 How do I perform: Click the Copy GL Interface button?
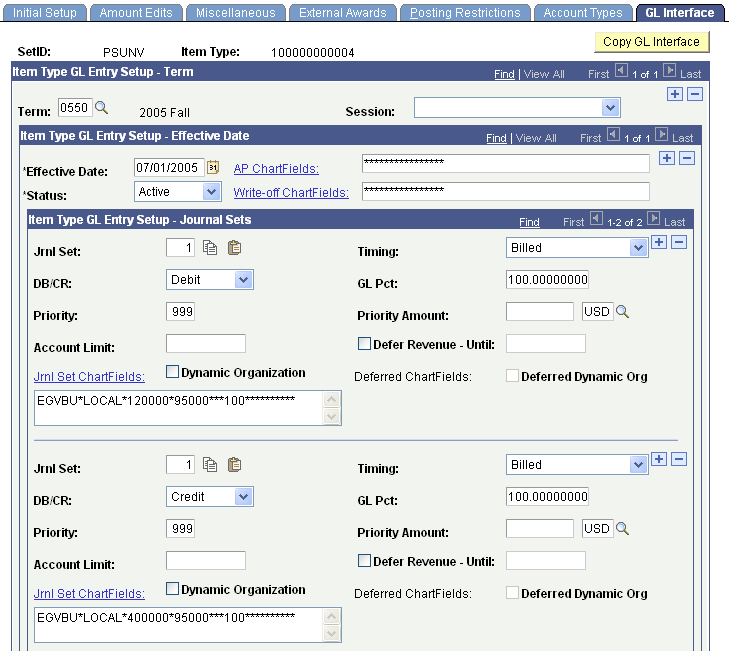[651, 42]
